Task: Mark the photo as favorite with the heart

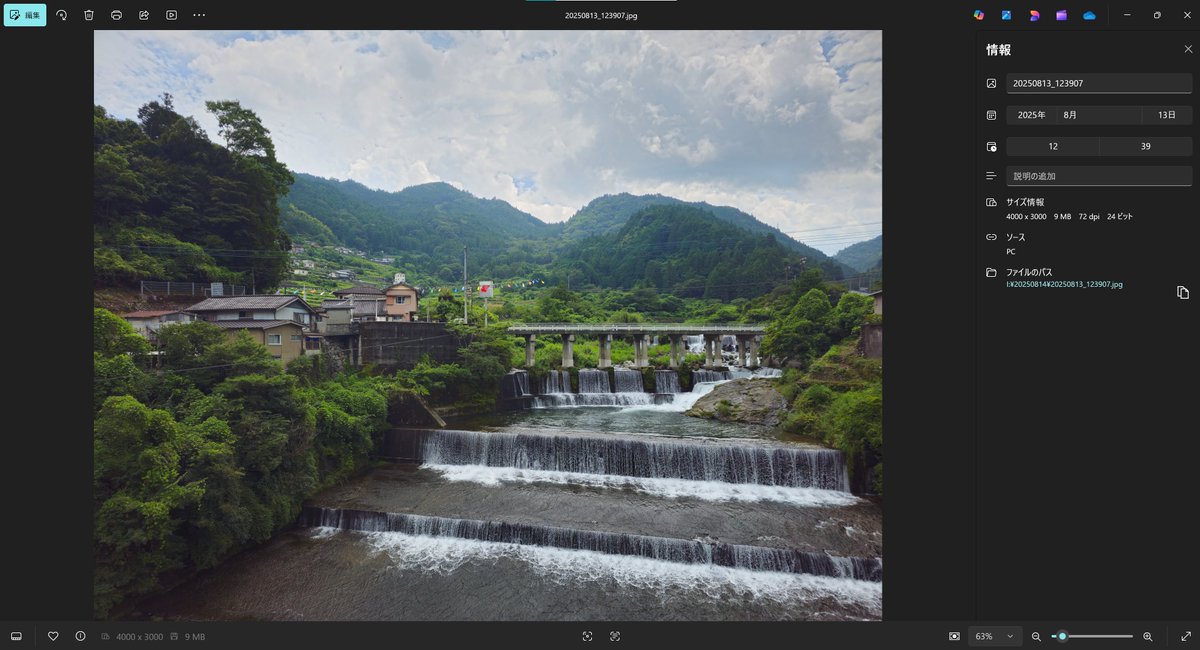Action: 53,636
